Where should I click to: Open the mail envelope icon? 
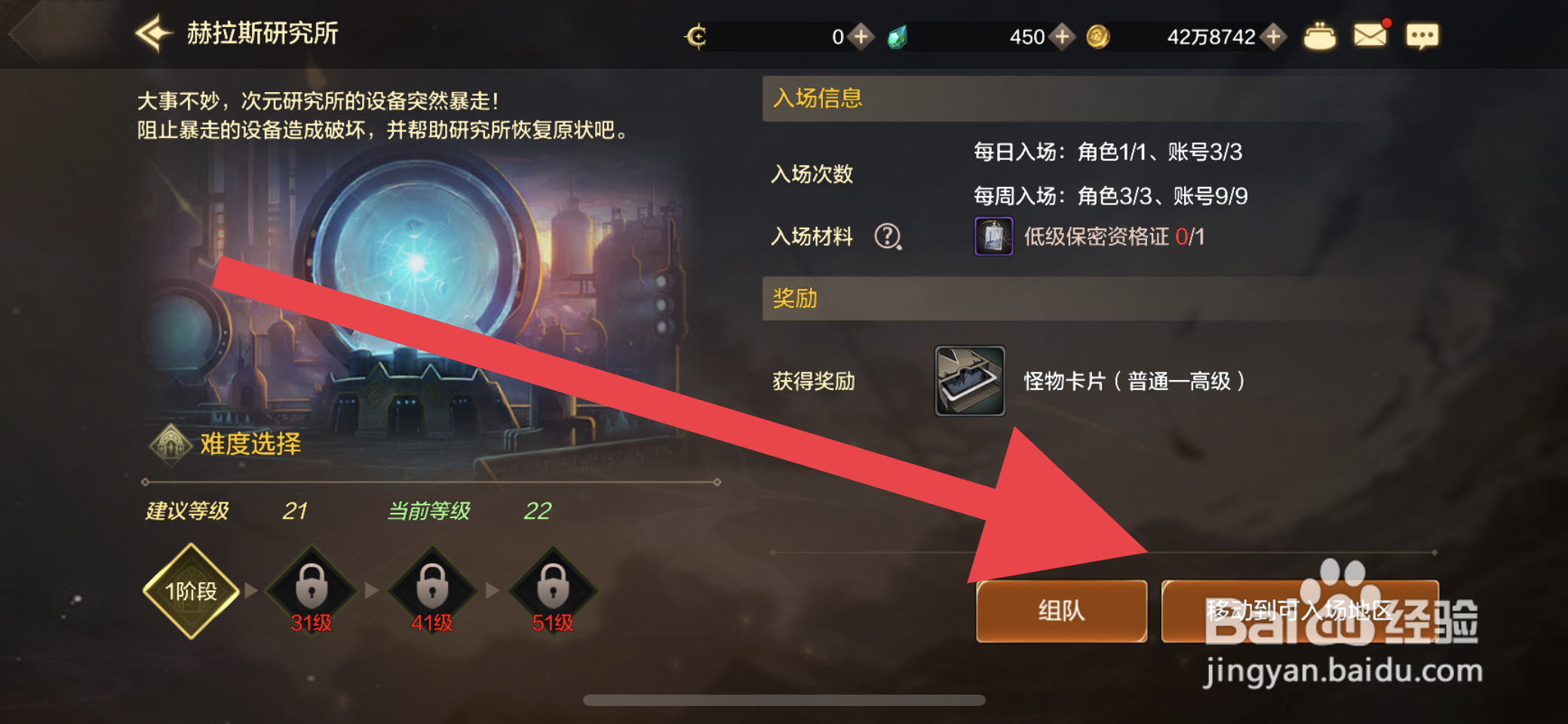pyautogui.click(x=1370, y=35)
